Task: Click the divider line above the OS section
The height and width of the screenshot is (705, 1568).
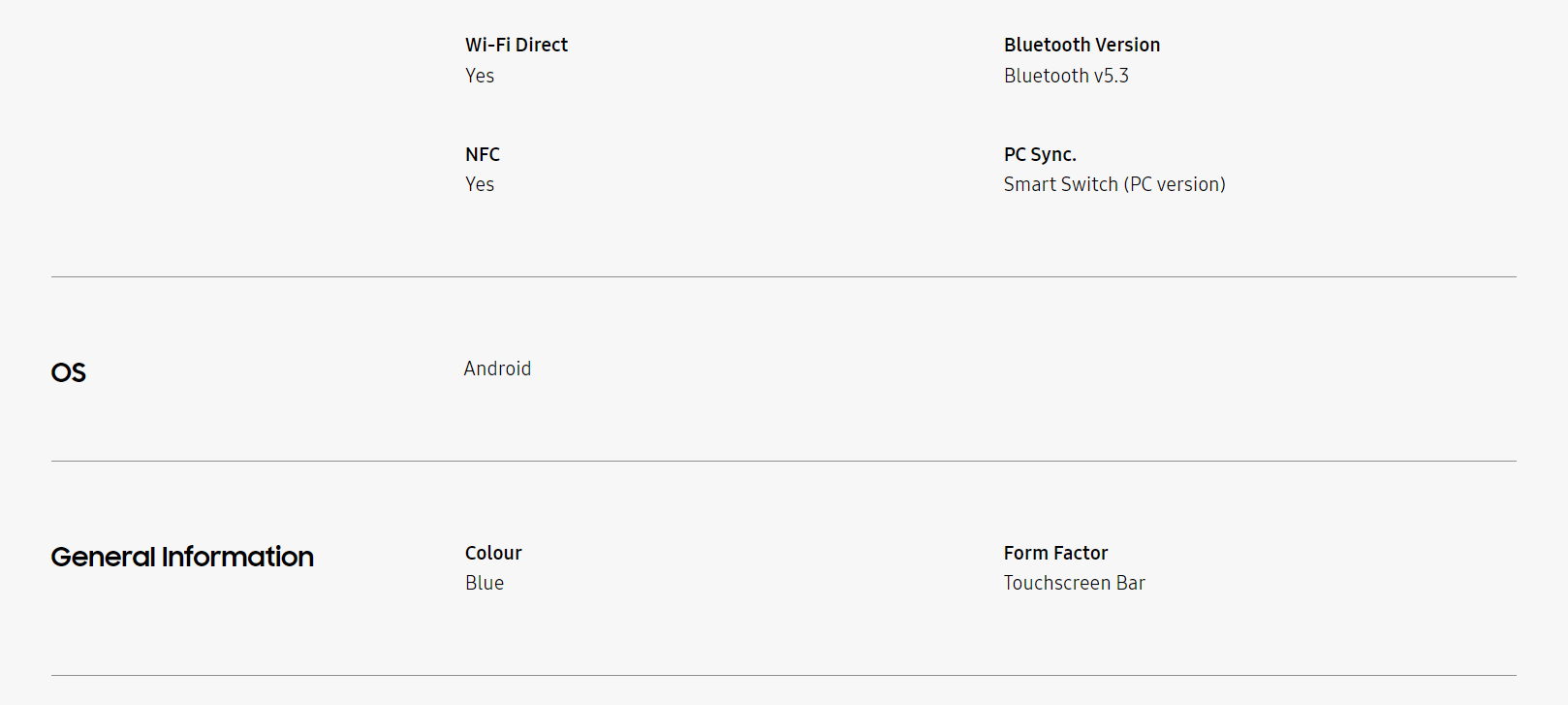Action: click(783, 277)
